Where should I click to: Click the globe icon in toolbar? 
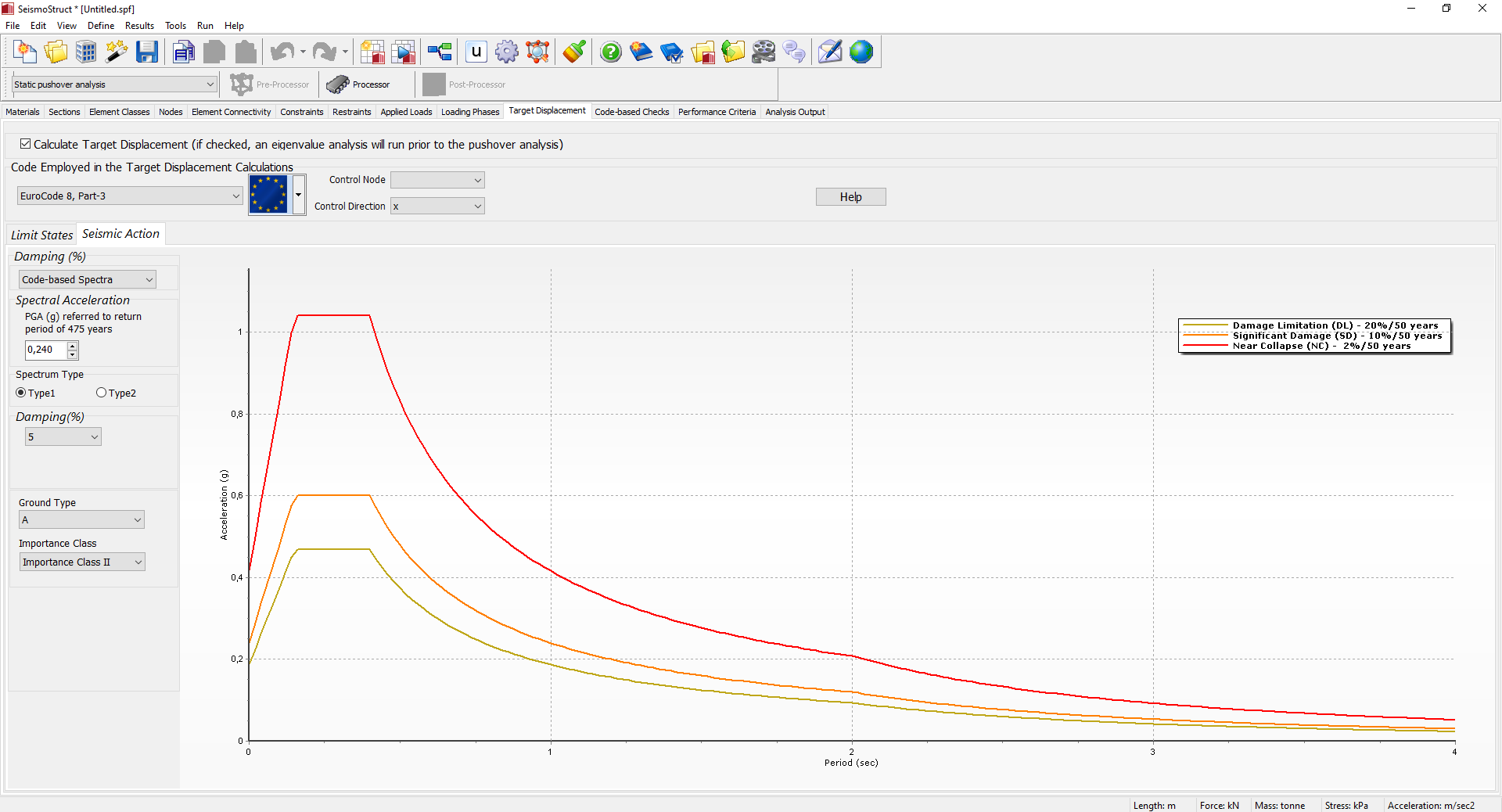(x=861, y=52)
